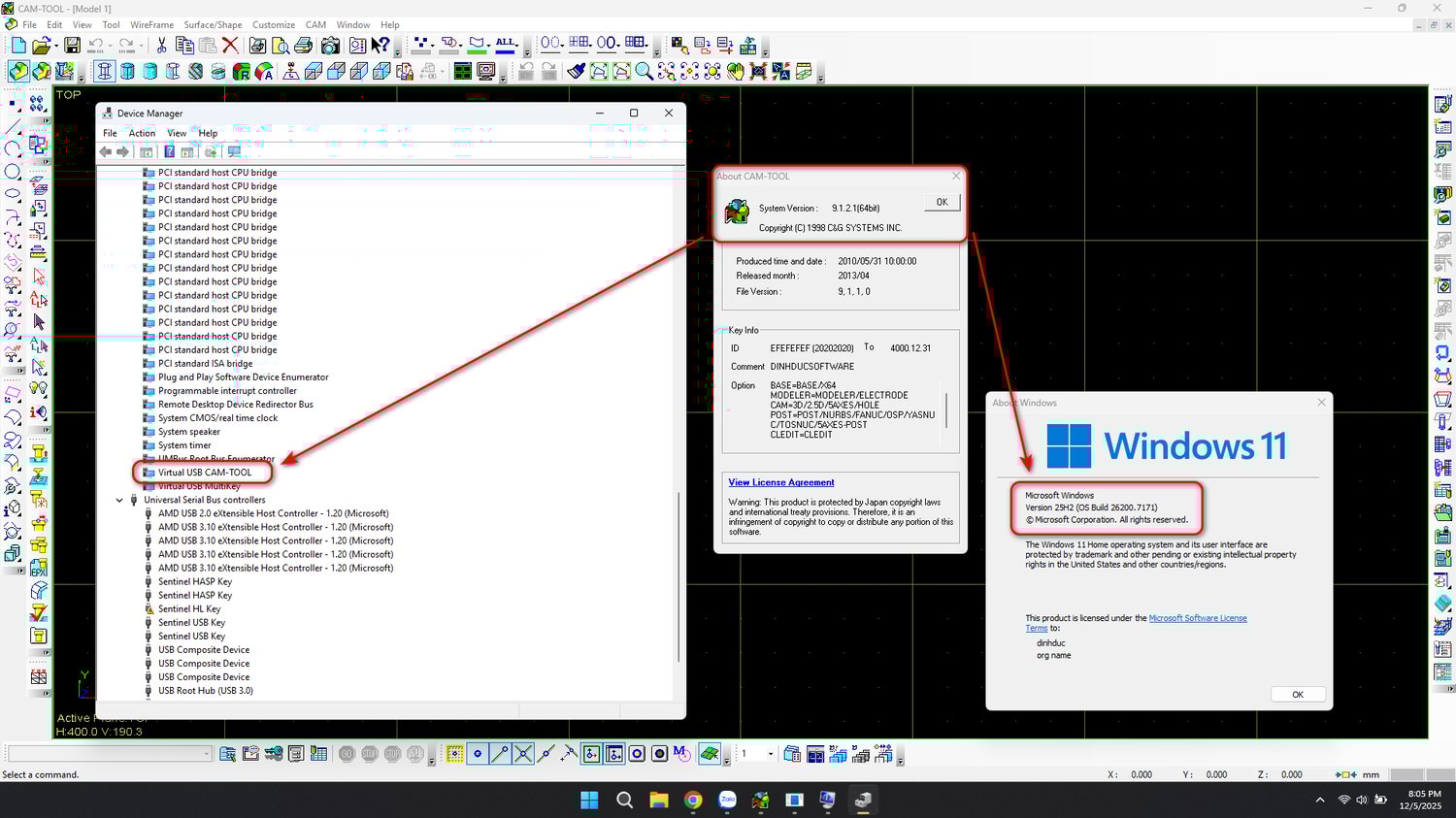
Task: Select the Sentinel HL Key device
Action: [x=189, y=609]
